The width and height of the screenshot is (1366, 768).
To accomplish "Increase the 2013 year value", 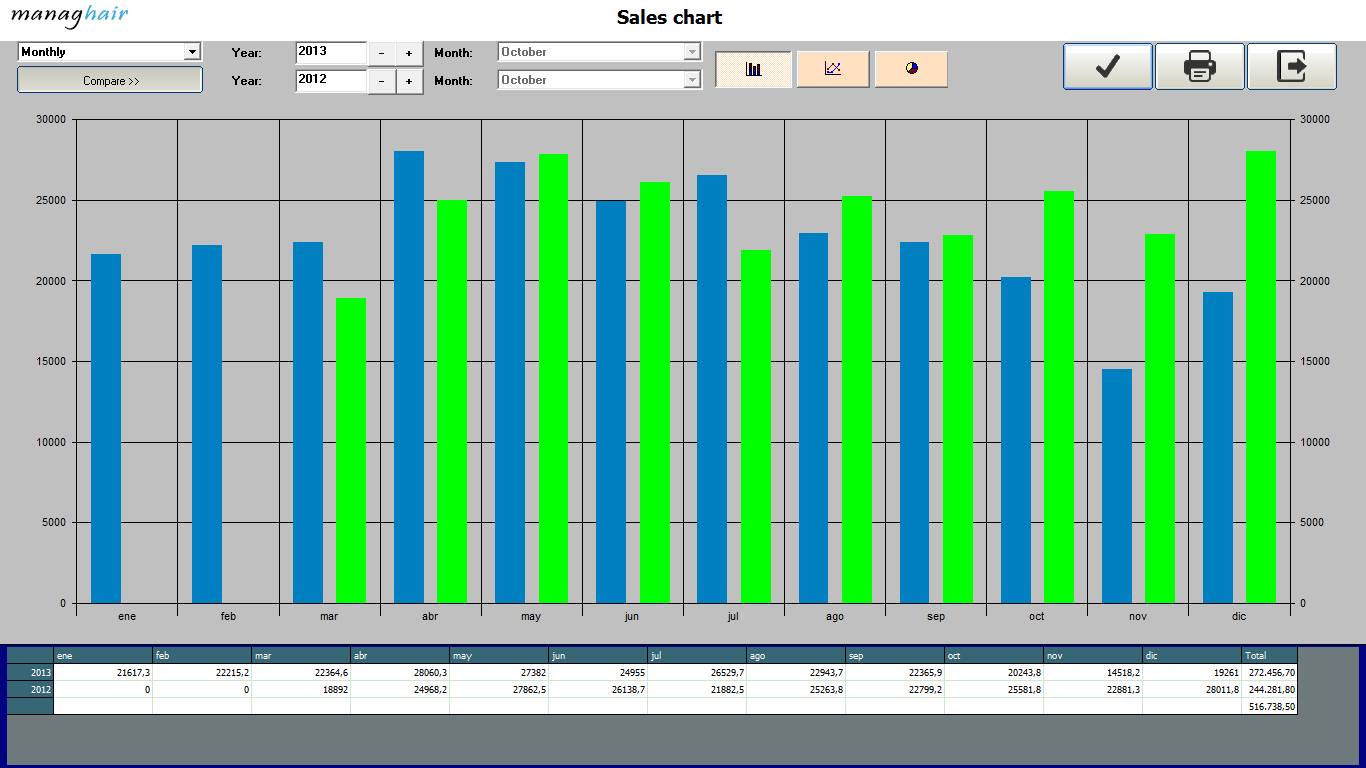I will 409,53.
